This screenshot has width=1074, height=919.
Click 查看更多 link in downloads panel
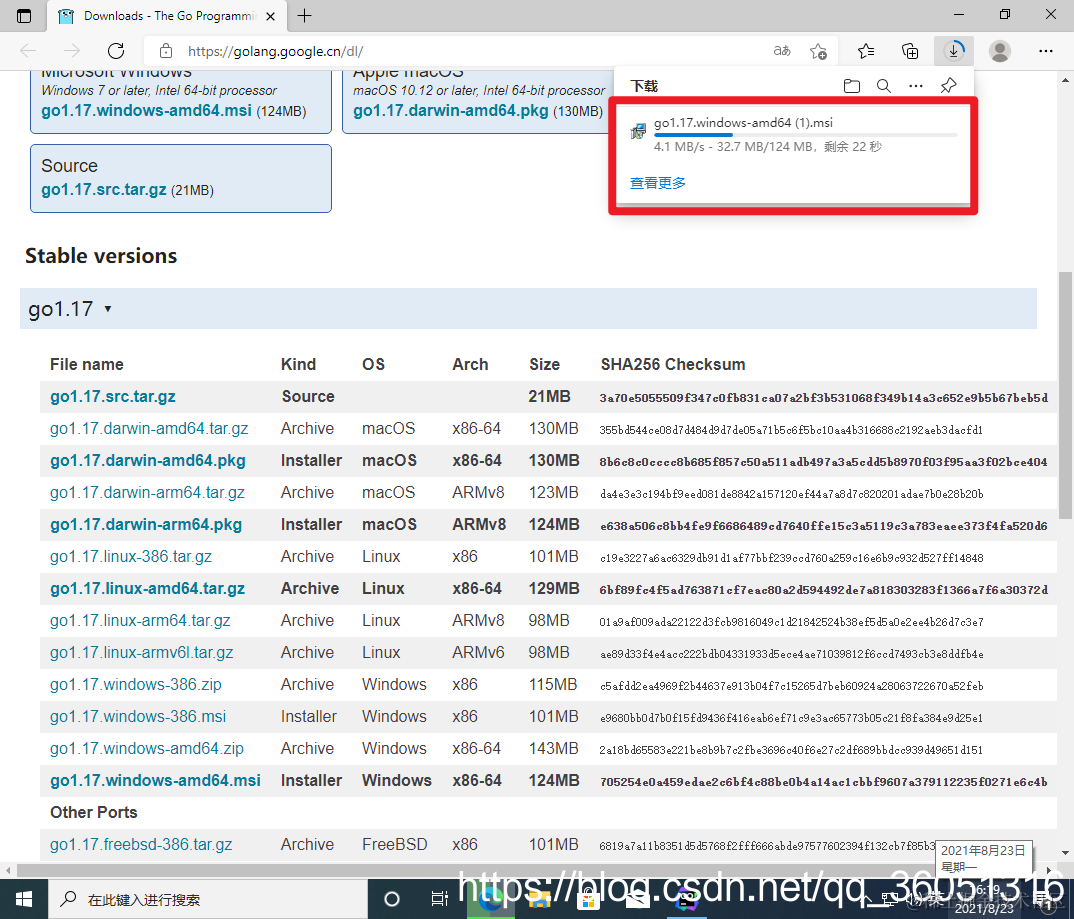point(658,183)
